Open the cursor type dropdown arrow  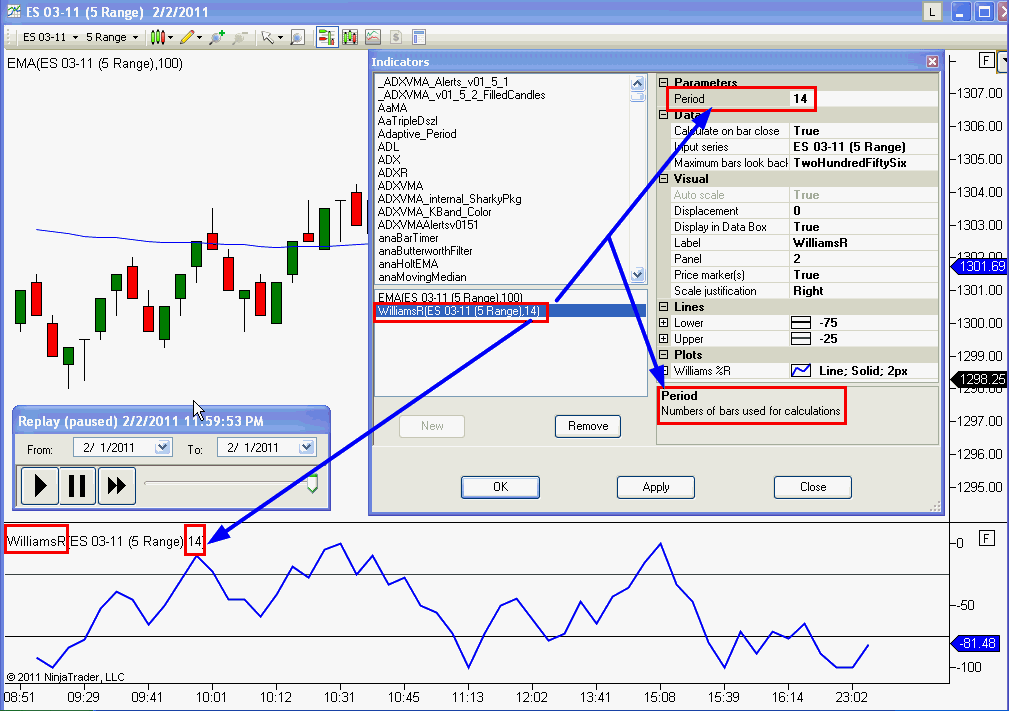coord(281,37)
